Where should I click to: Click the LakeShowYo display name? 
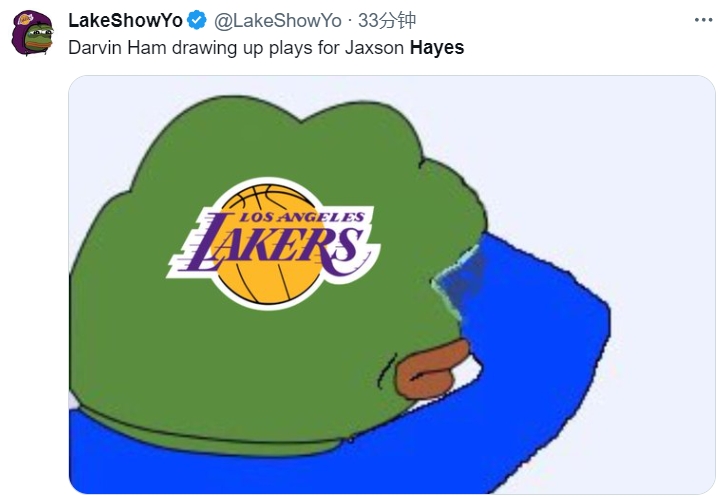point(125,20)
